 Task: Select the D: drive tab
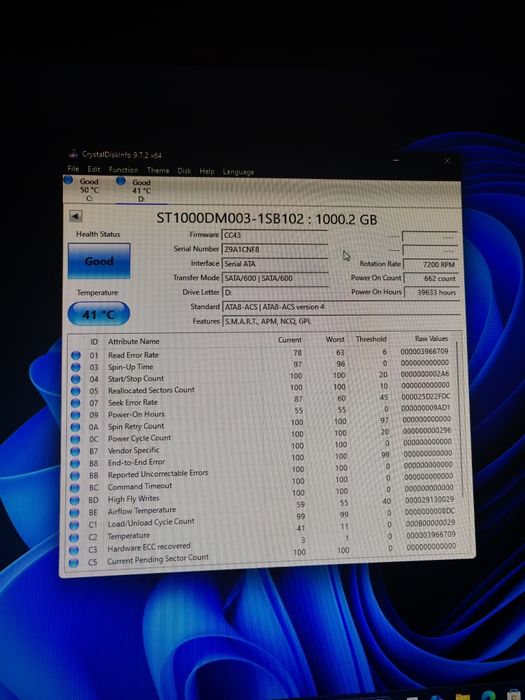tap(141, 190)
